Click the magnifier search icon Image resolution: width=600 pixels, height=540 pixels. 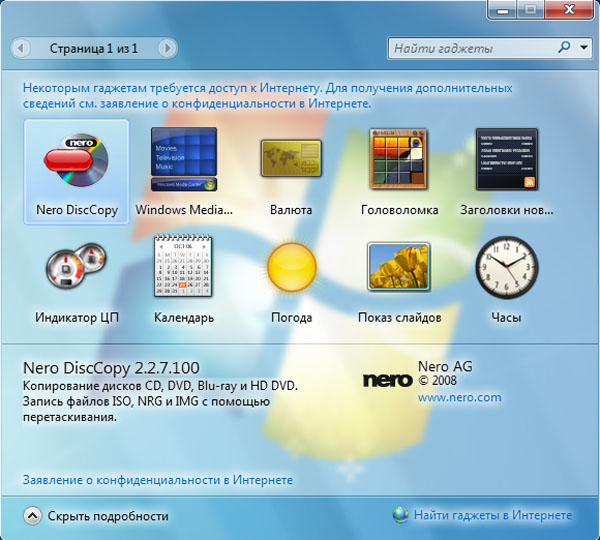tap(564, 47)
